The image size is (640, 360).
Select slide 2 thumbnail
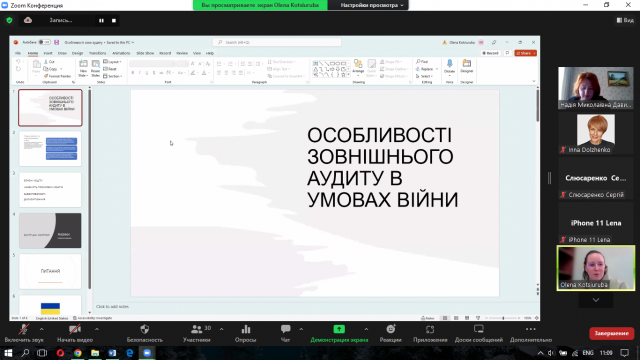[x=50, y=149]
